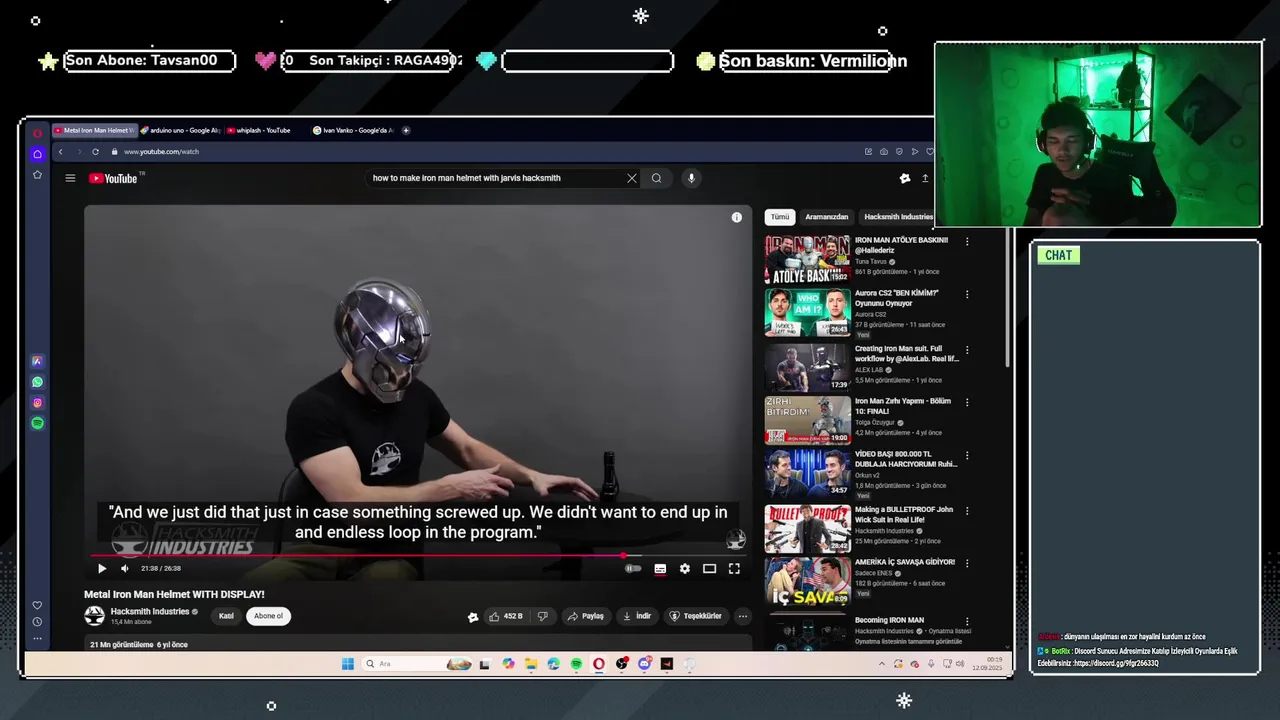Like the video with thumbs up 452 B
1280x720 pixels.
tap(505, 616)
